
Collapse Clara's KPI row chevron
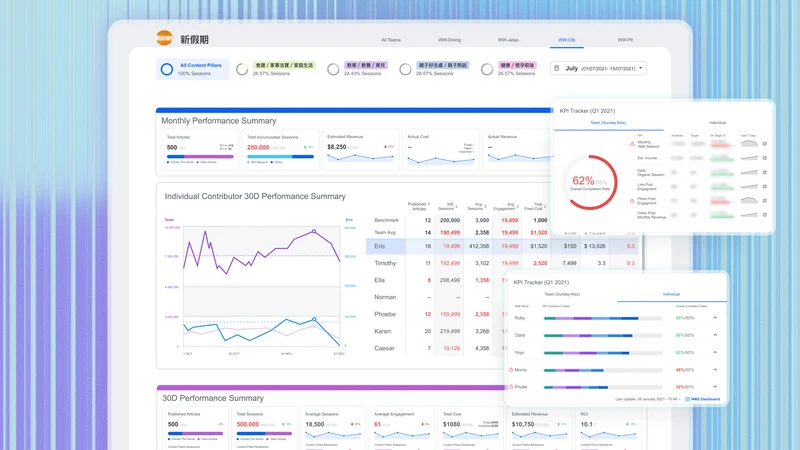coord(715,335)
